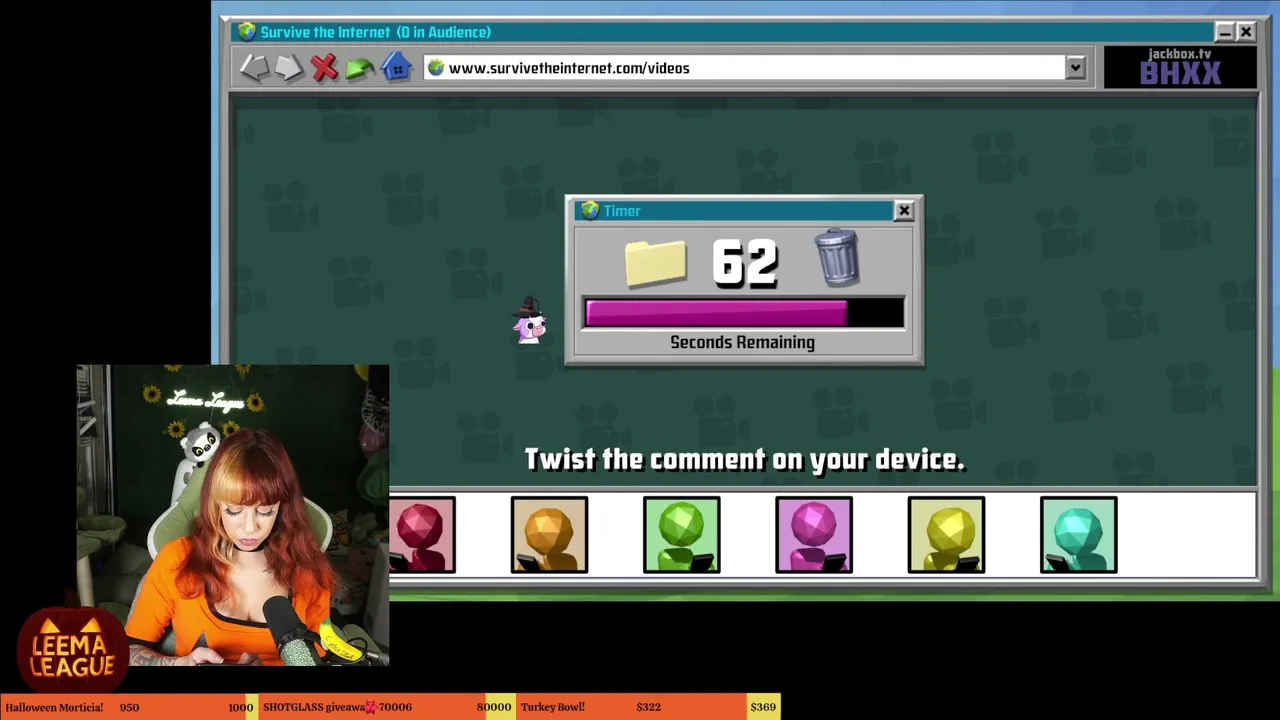Click the forward arrow in browser toolbar
This screenshot has height=720, width=1280.
pos(290,68)
